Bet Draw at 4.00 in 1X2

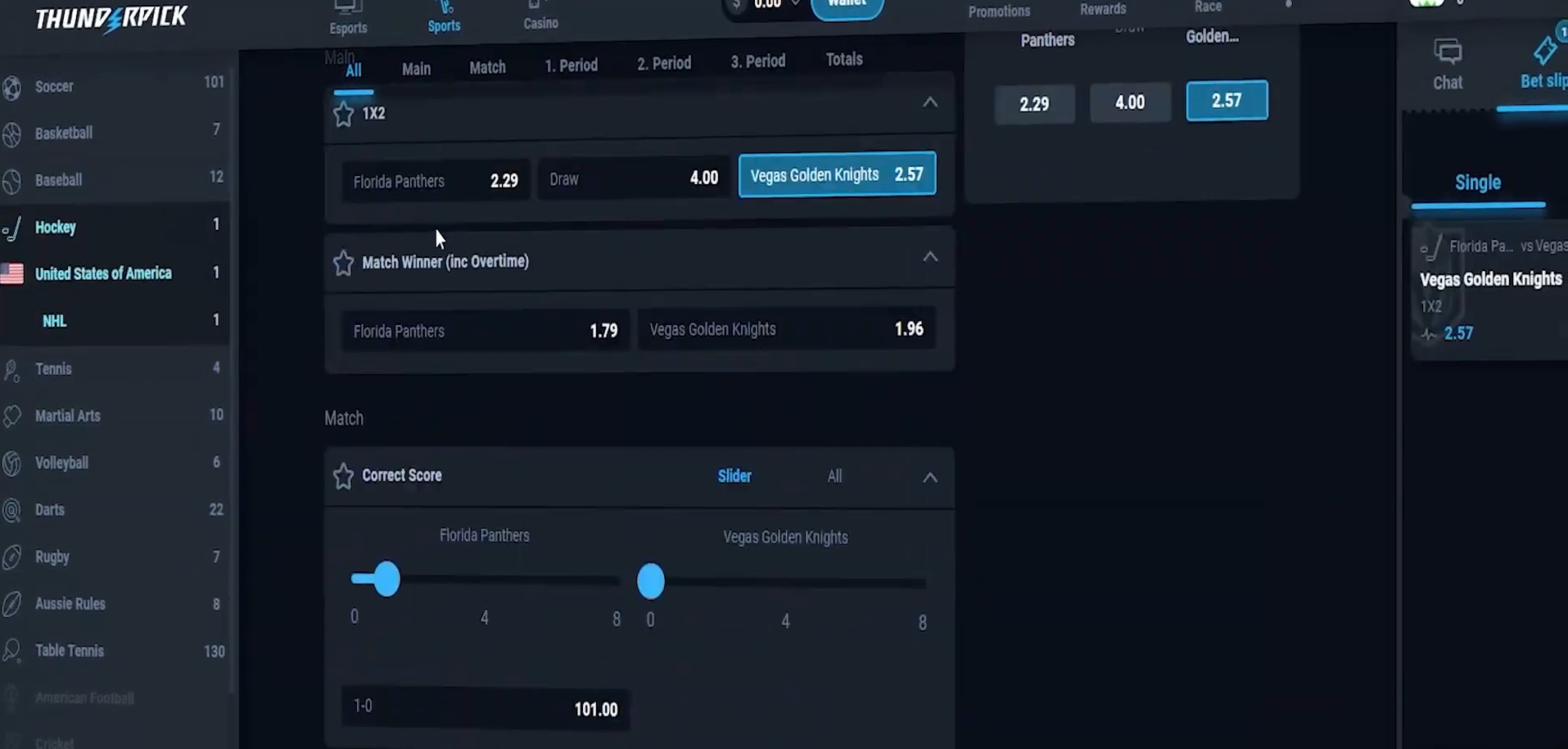click(634, 178)
